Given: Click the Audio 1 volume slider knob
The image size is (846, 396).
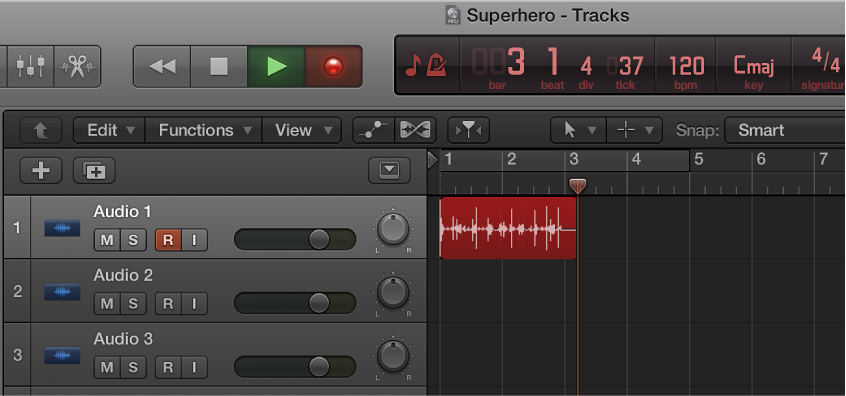Looking at the screenshot, I should [319, 239].
